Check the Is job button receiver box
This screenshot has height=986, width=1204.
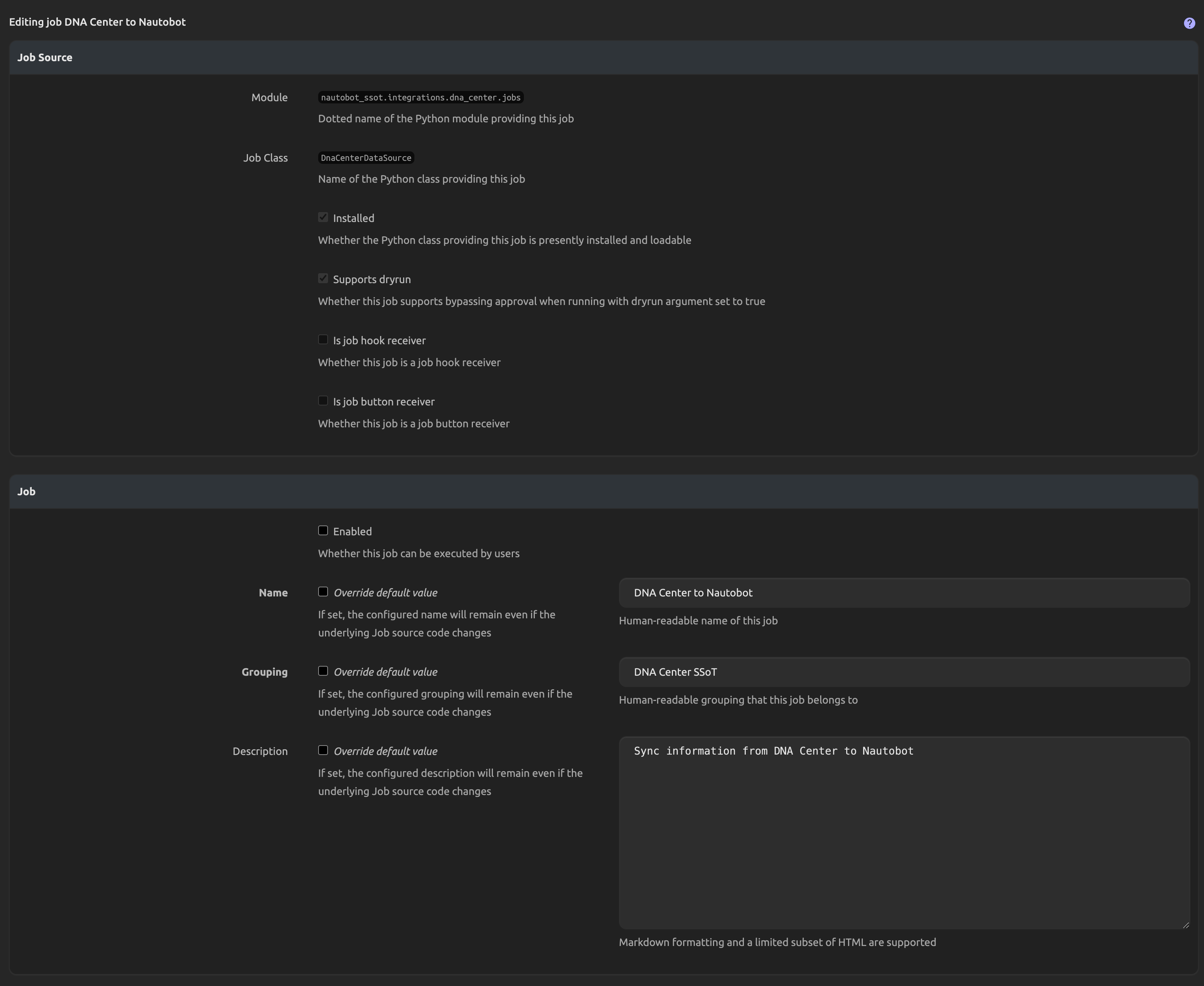point(323,401)
